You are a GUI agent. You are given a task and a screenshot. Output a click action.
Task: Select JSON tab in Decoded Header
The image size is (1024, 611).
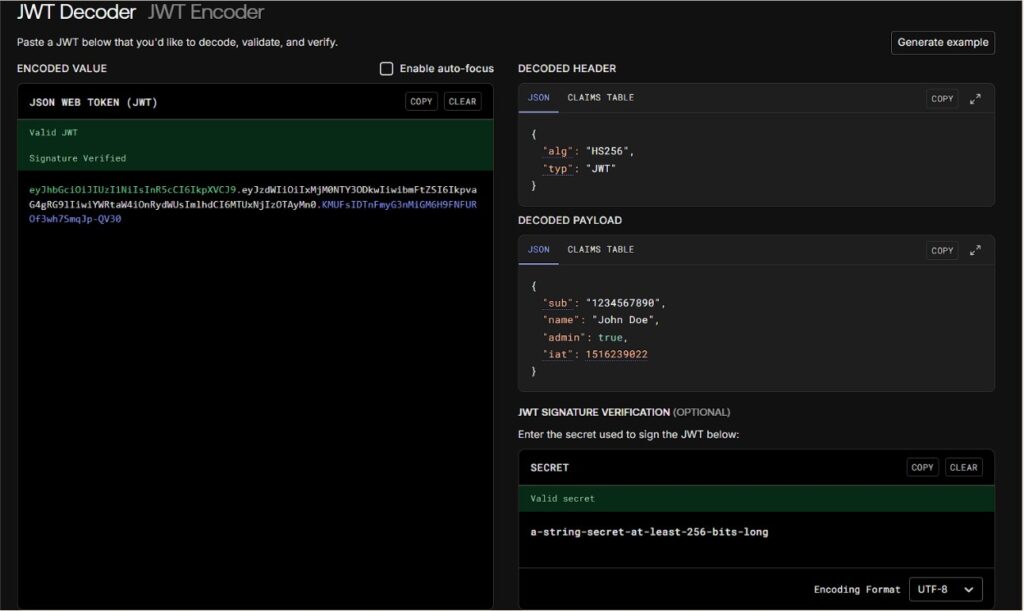pos(538,98)
